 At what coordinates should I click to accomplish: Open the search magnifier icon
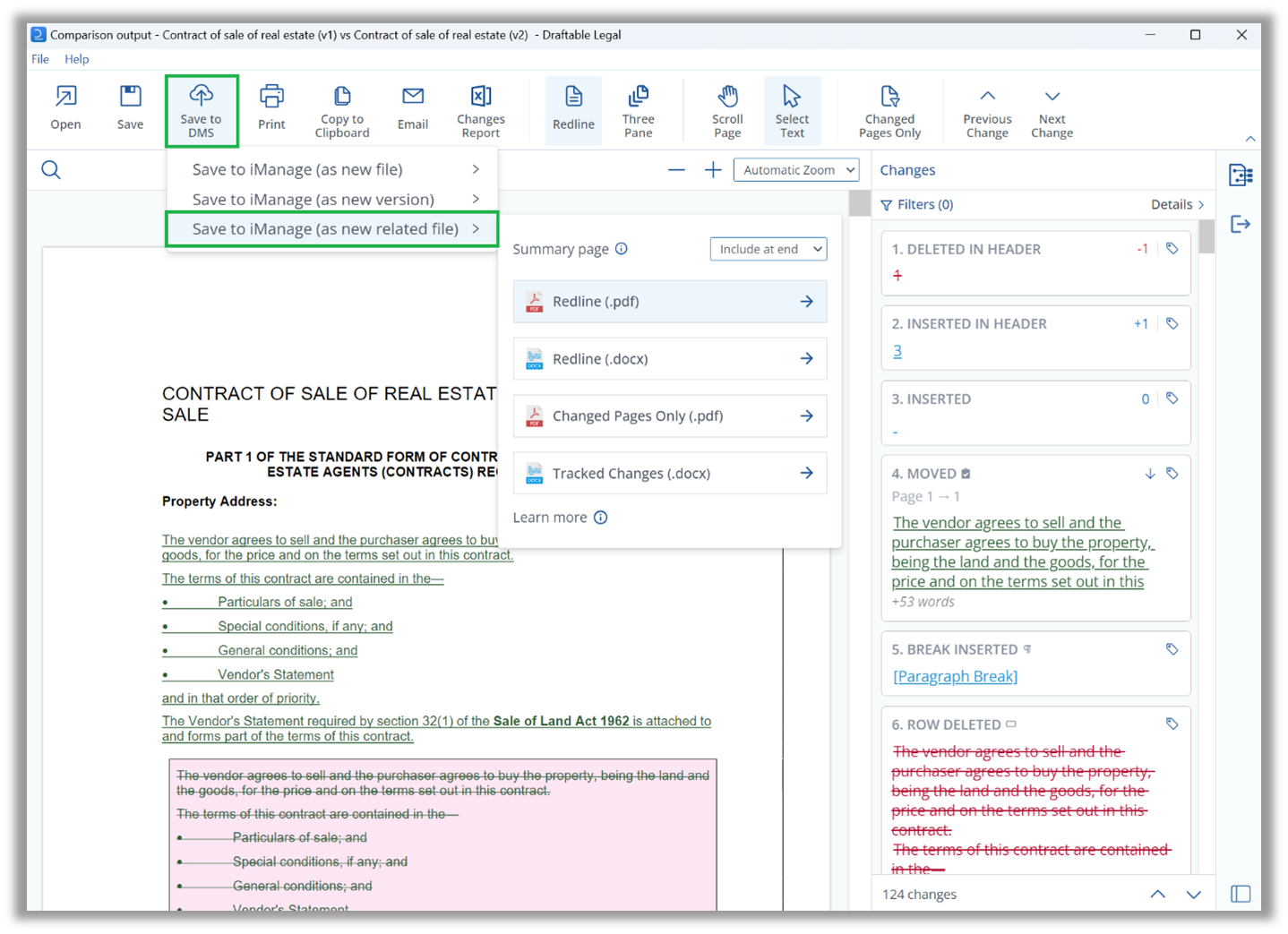tap(51, 170)
